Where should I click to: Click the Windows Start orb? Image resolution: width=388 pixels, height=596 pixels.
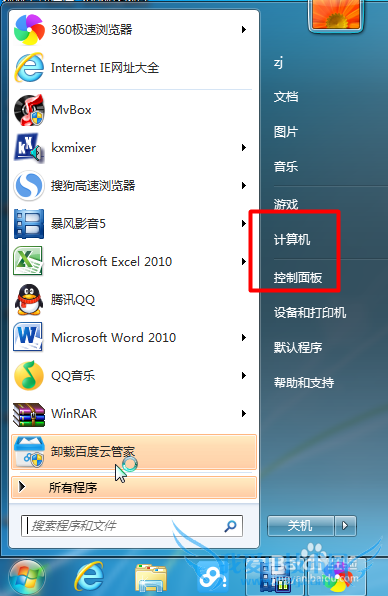[x=27, y=577]
